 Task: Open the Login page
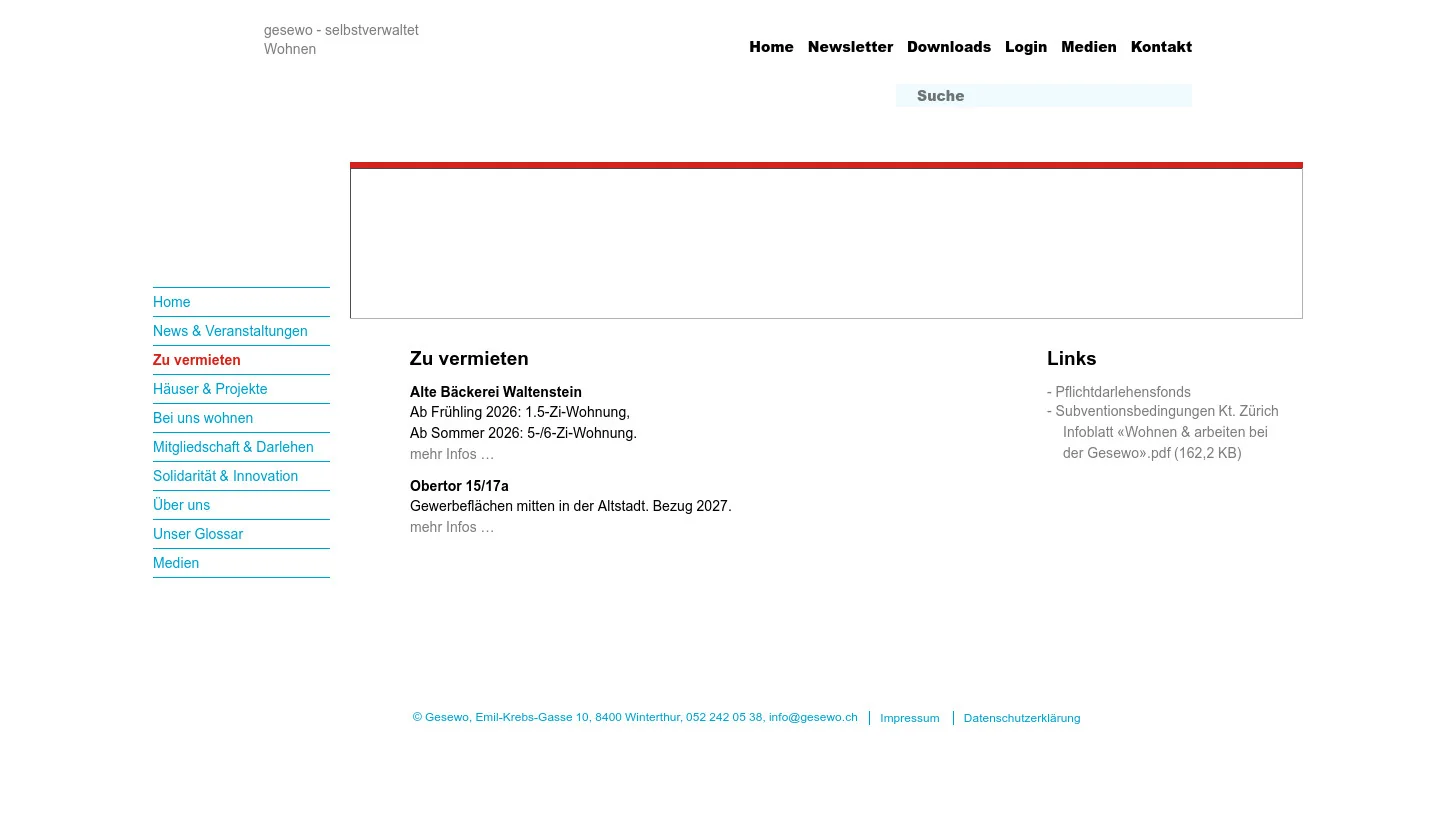[x=1025, y=47]
